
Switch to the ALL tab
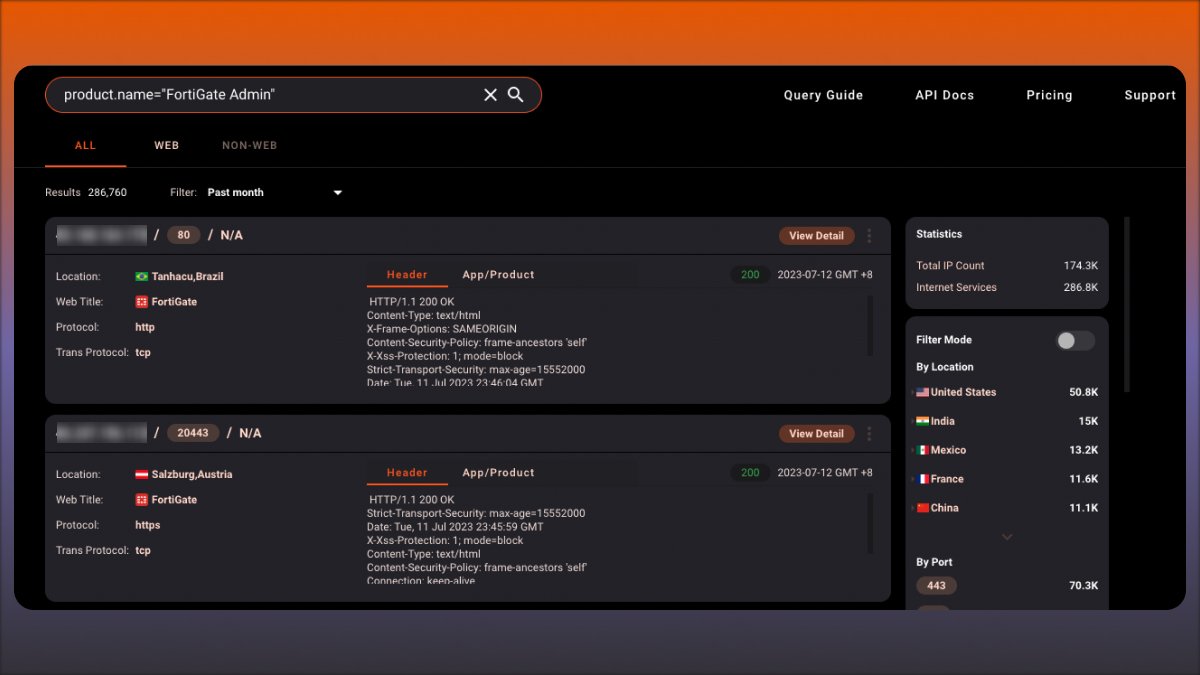tap(86, 146)
